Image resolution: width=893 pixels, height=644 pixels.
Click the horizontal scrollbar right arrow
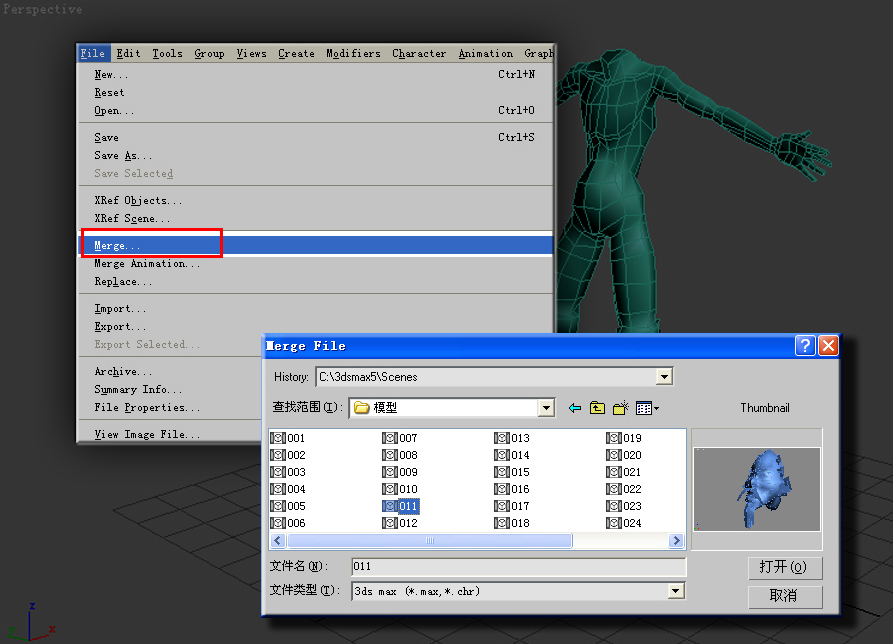click(x=677, y=541)
